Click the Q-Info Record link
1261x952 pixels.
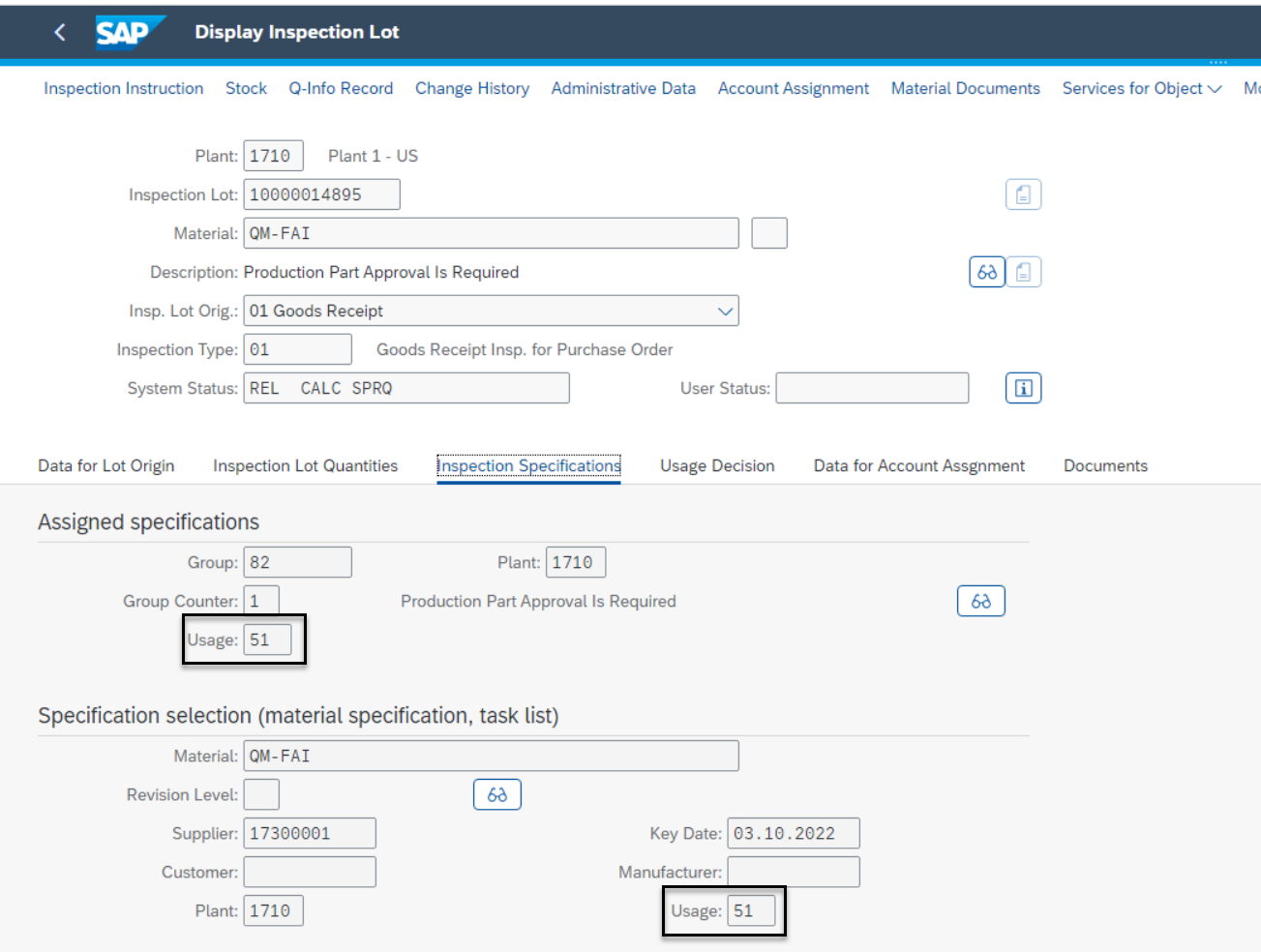pyautogui.click(x=341, y=88)
